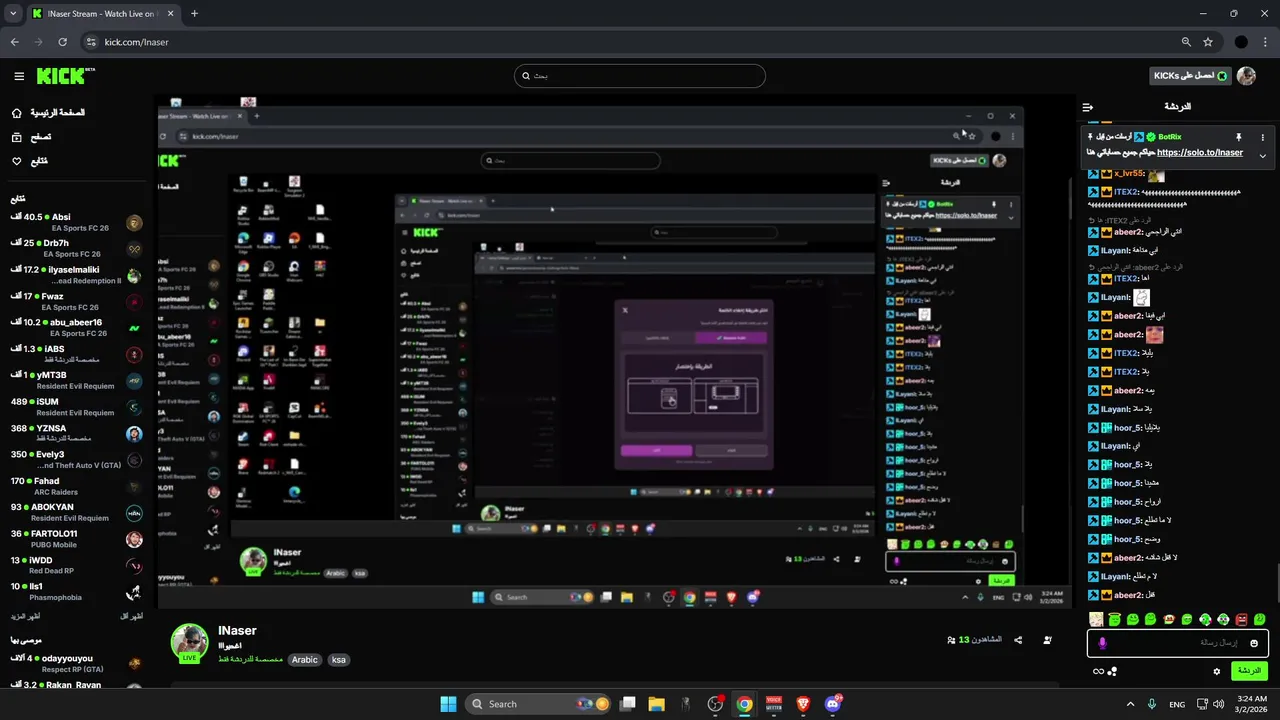Viewport: 1280px width, 720px height.
Task: Click the Kick search box
Action: pos(640,76)
